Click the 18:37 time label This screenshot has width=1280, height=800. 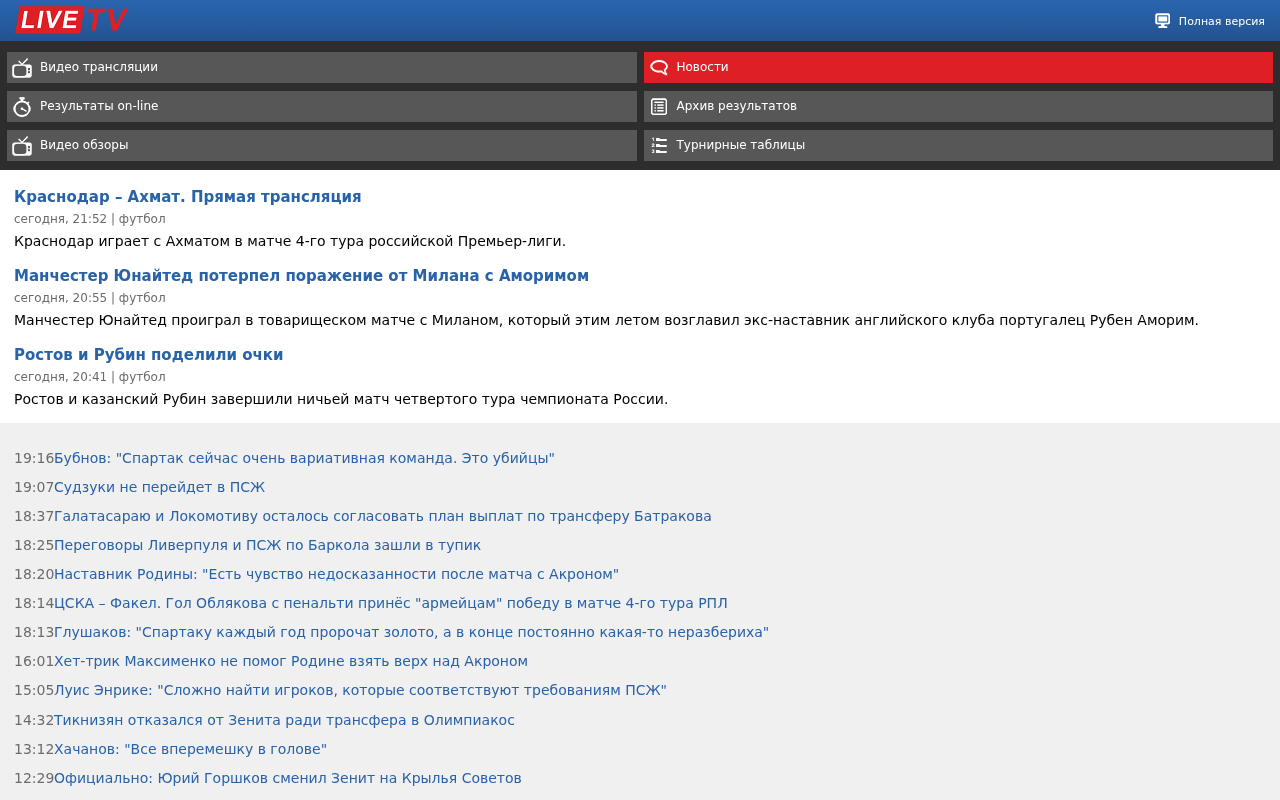point(34,516)
